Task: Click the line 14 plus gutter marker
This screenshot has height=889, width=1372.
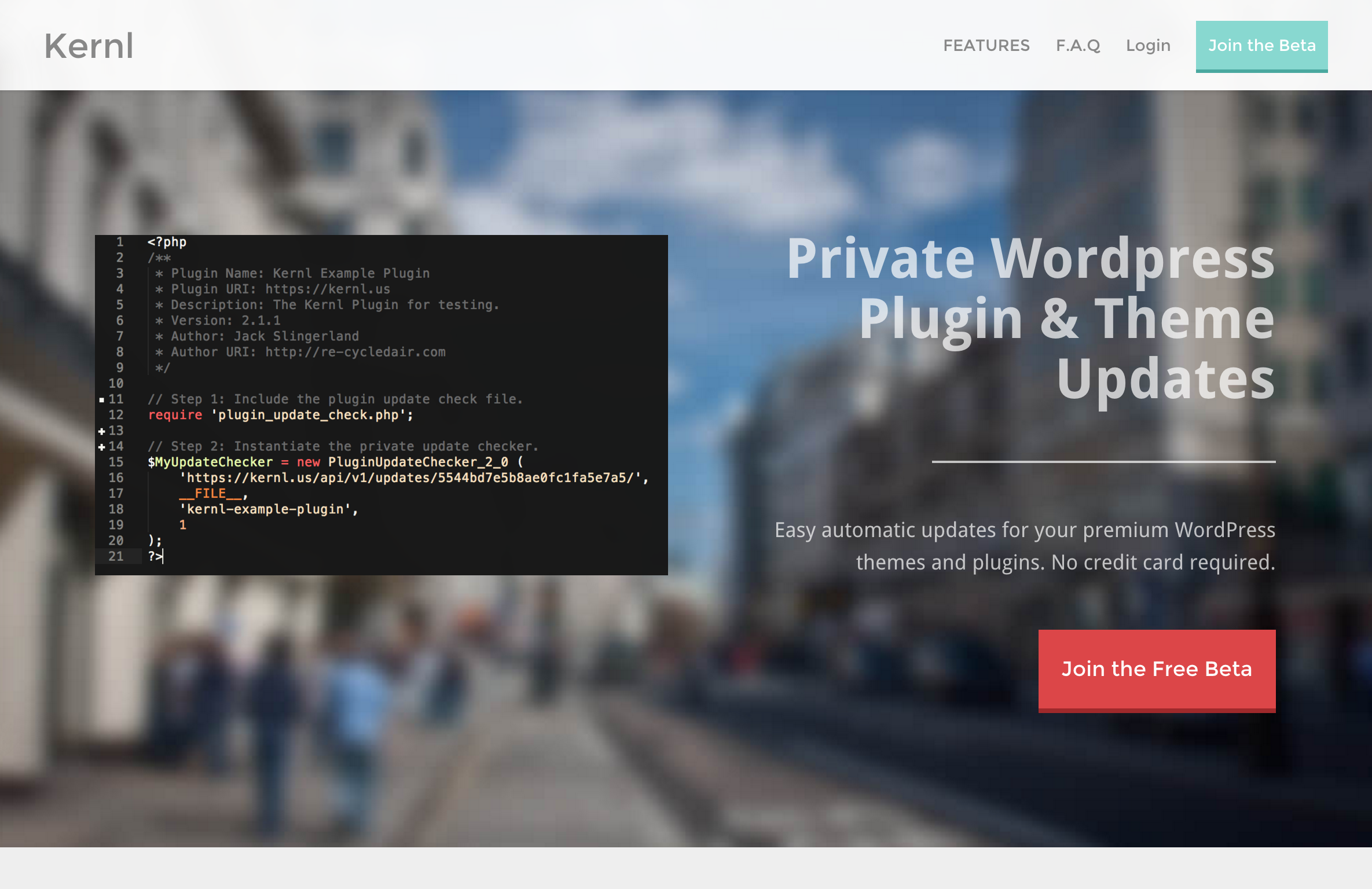Action: [102, 447]
